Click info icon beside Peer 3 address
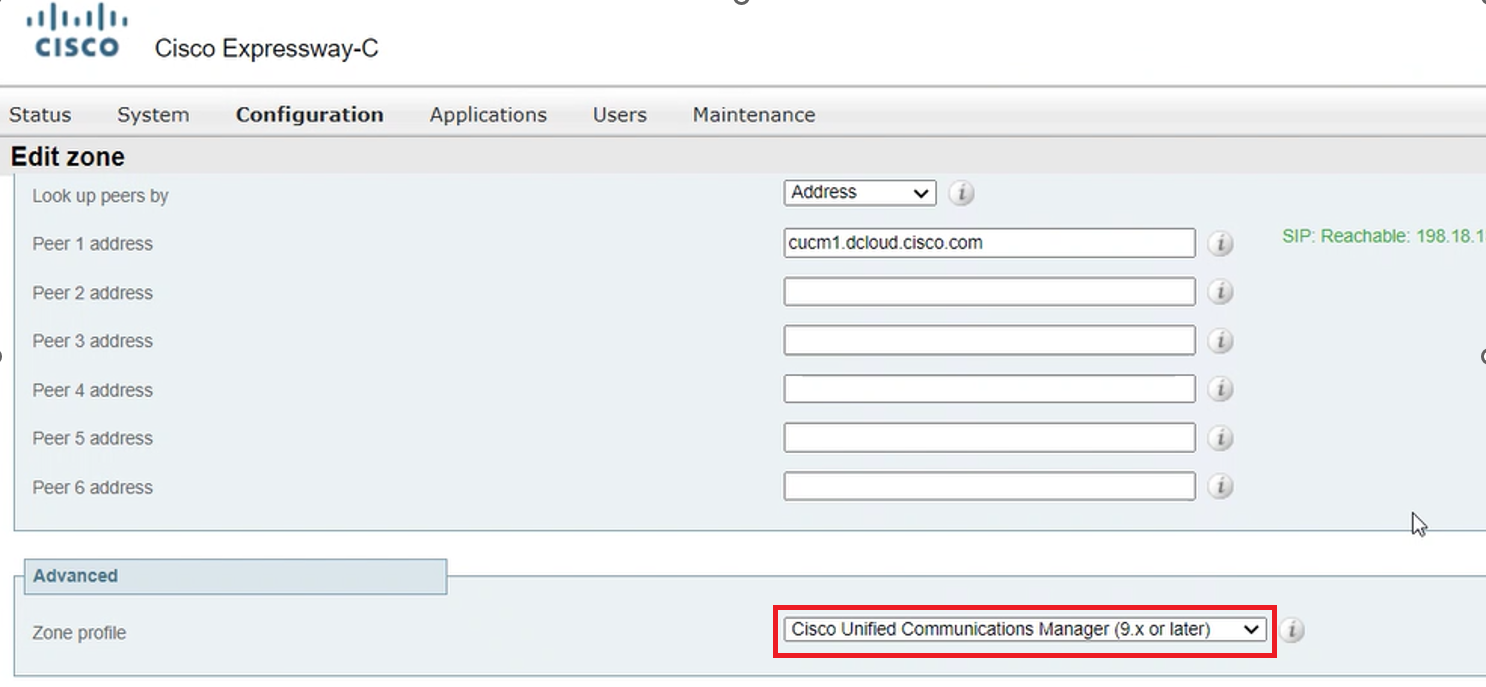Screen dimensions: 1486x687 pyautogui.click(x=1219, y=341)
